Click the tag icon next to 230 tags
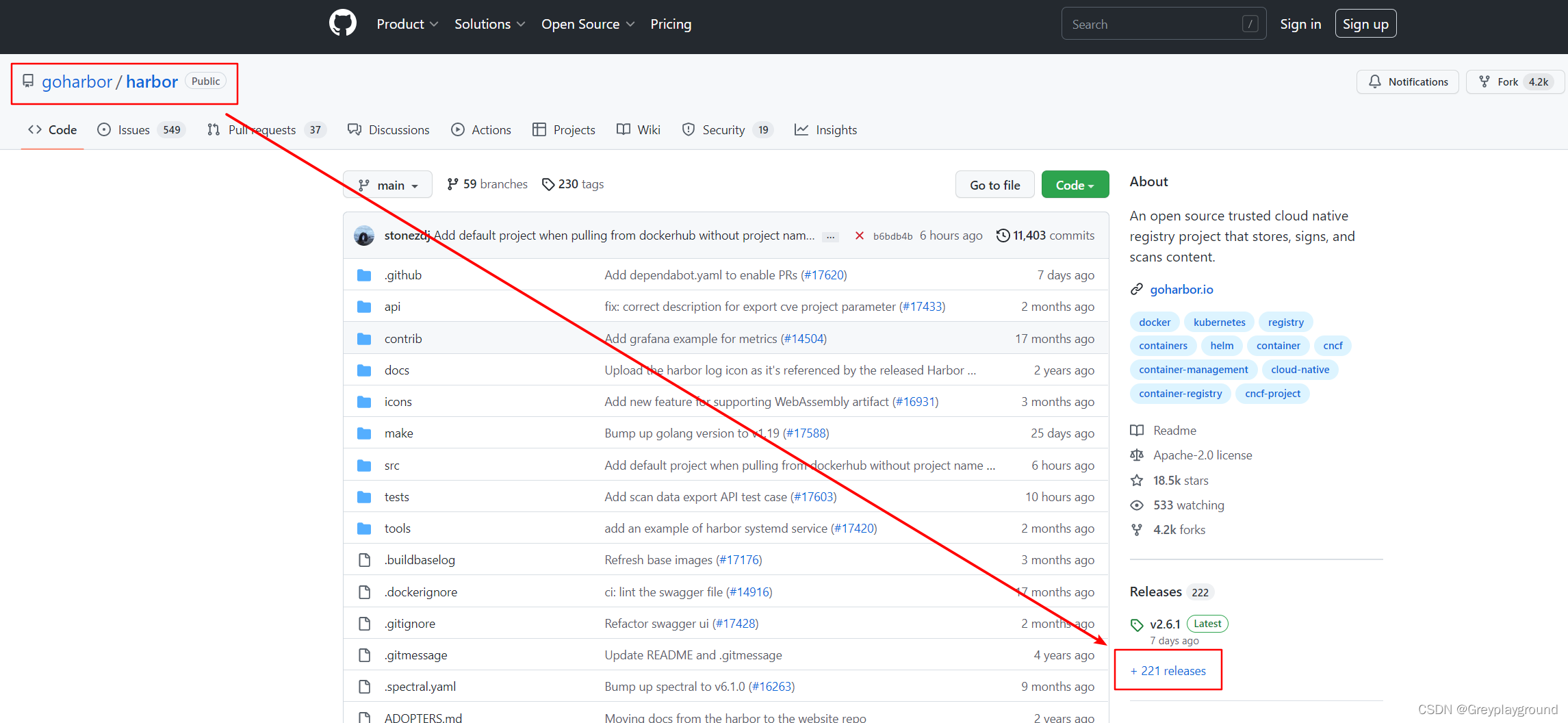Viewport: 1568px width, 723px height. [548, 184]
